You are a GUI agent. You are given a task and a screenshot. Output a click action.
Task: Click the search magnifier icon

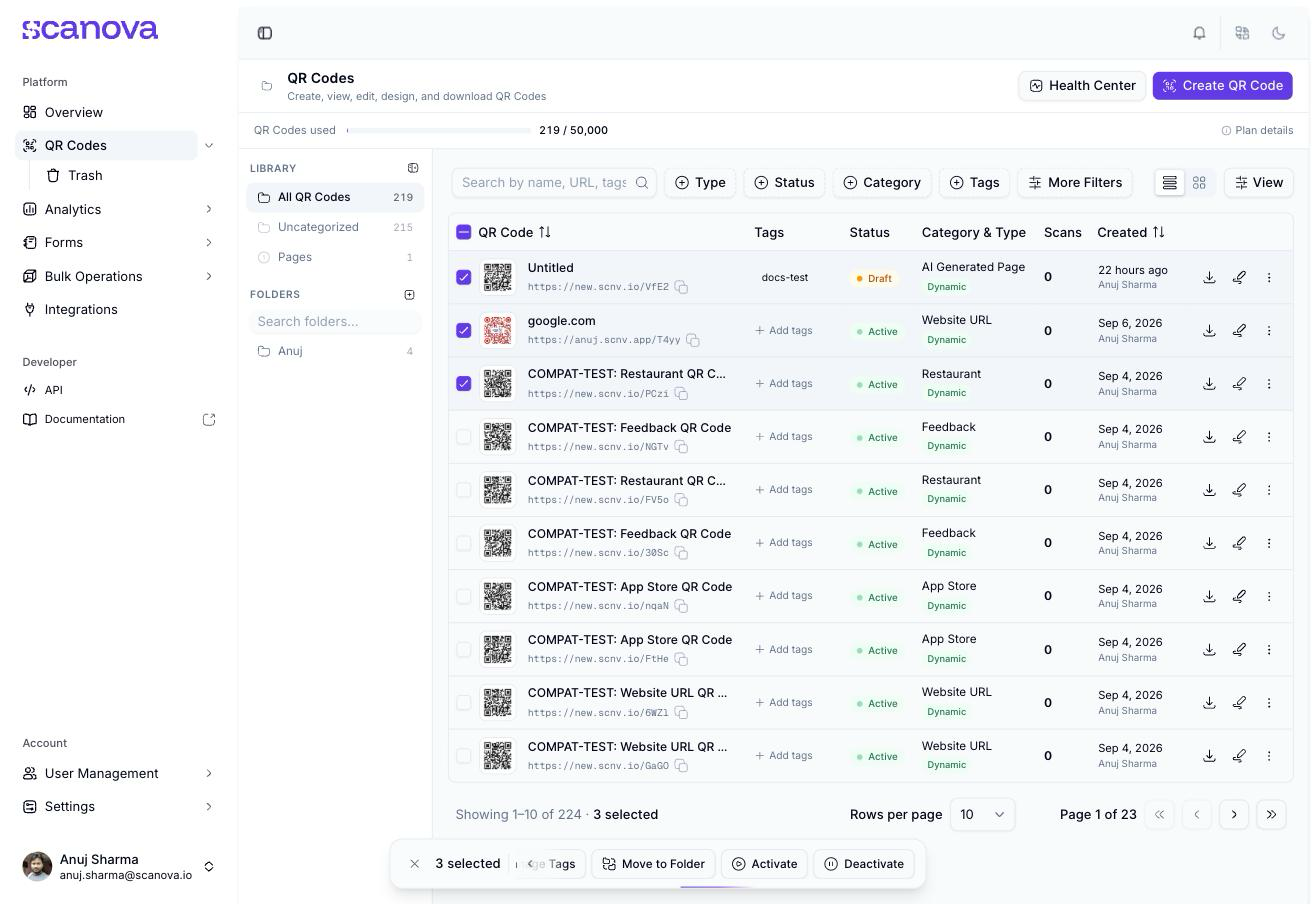[x=642, y=182]
